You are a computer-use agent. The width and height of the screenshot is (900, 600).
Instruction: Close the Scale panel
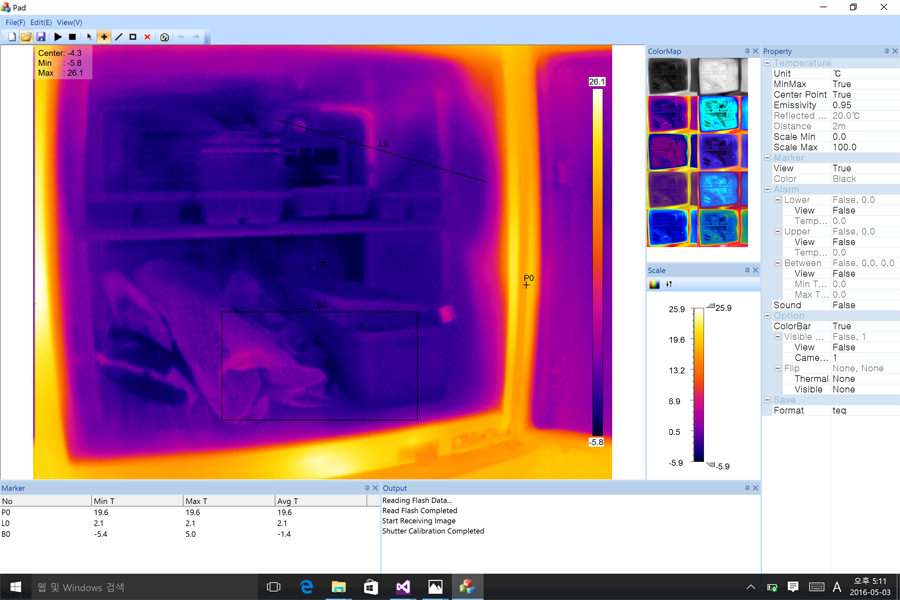click(755, 270)
